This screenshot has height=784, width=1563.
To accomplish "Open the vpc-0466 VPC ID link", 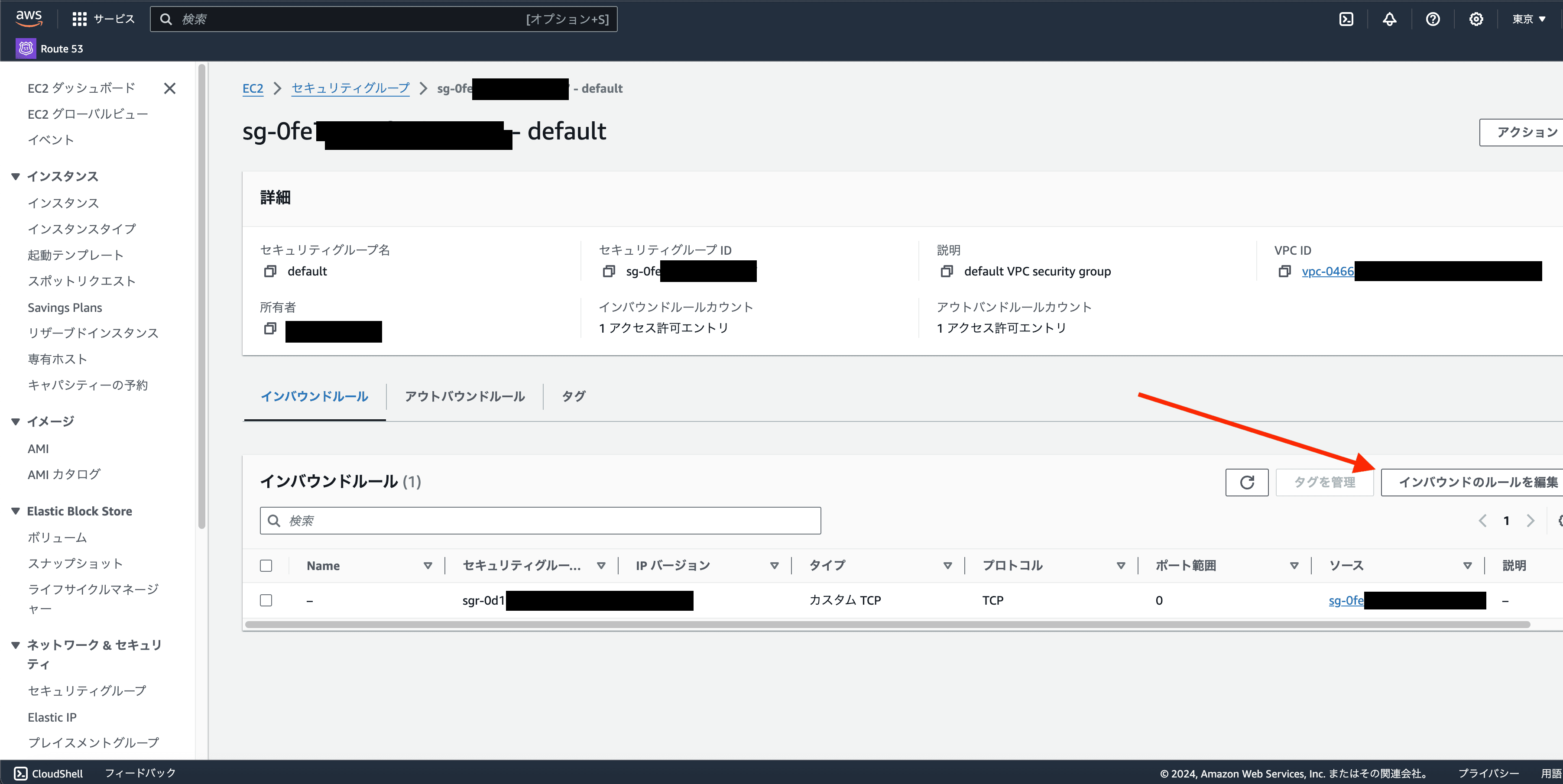I will (x=1328, y=271).
